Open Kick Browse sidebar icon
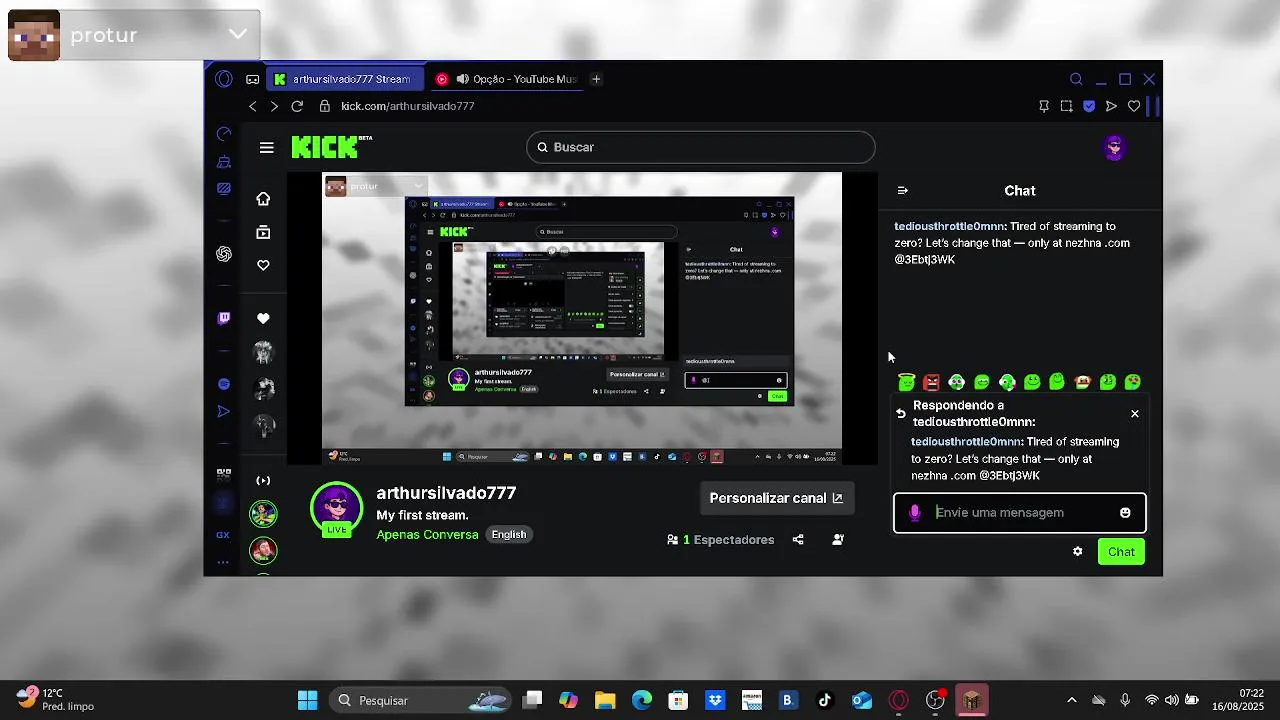1280x720 pixels. click(263, 232)
